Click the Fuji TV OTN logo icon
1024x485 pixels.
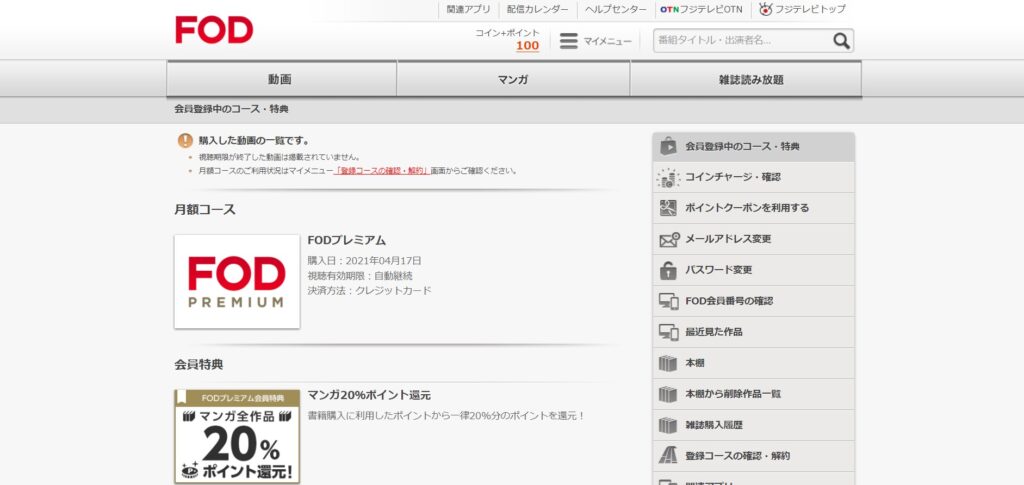coord(669,10)
